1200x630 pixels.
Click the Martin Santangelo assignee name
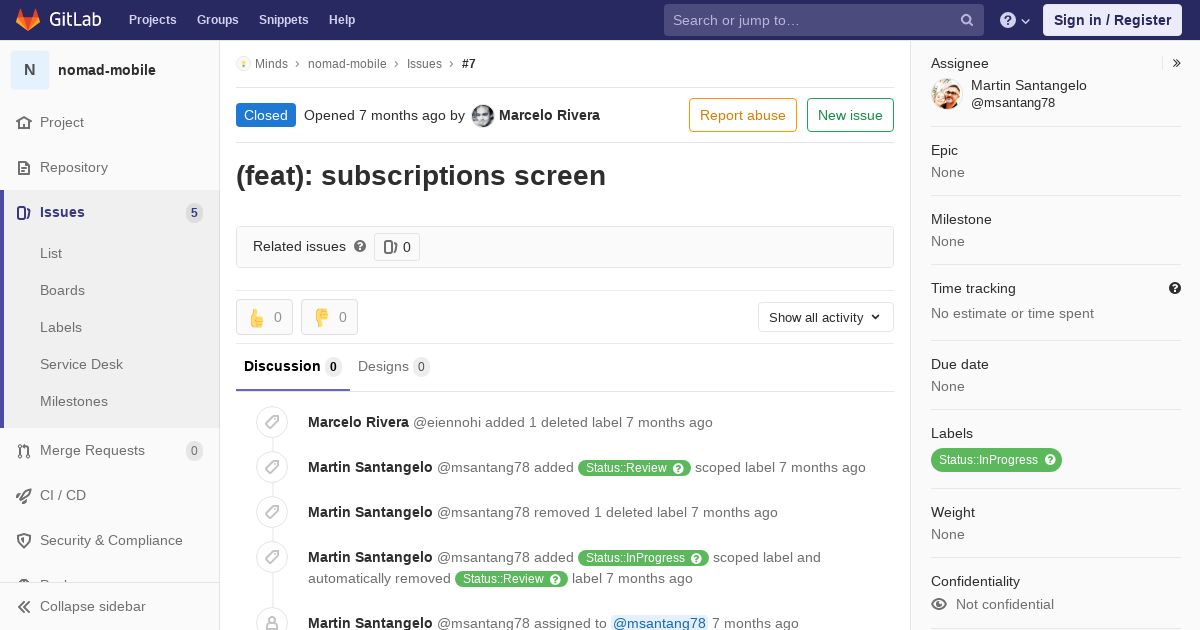(1029, 85)
